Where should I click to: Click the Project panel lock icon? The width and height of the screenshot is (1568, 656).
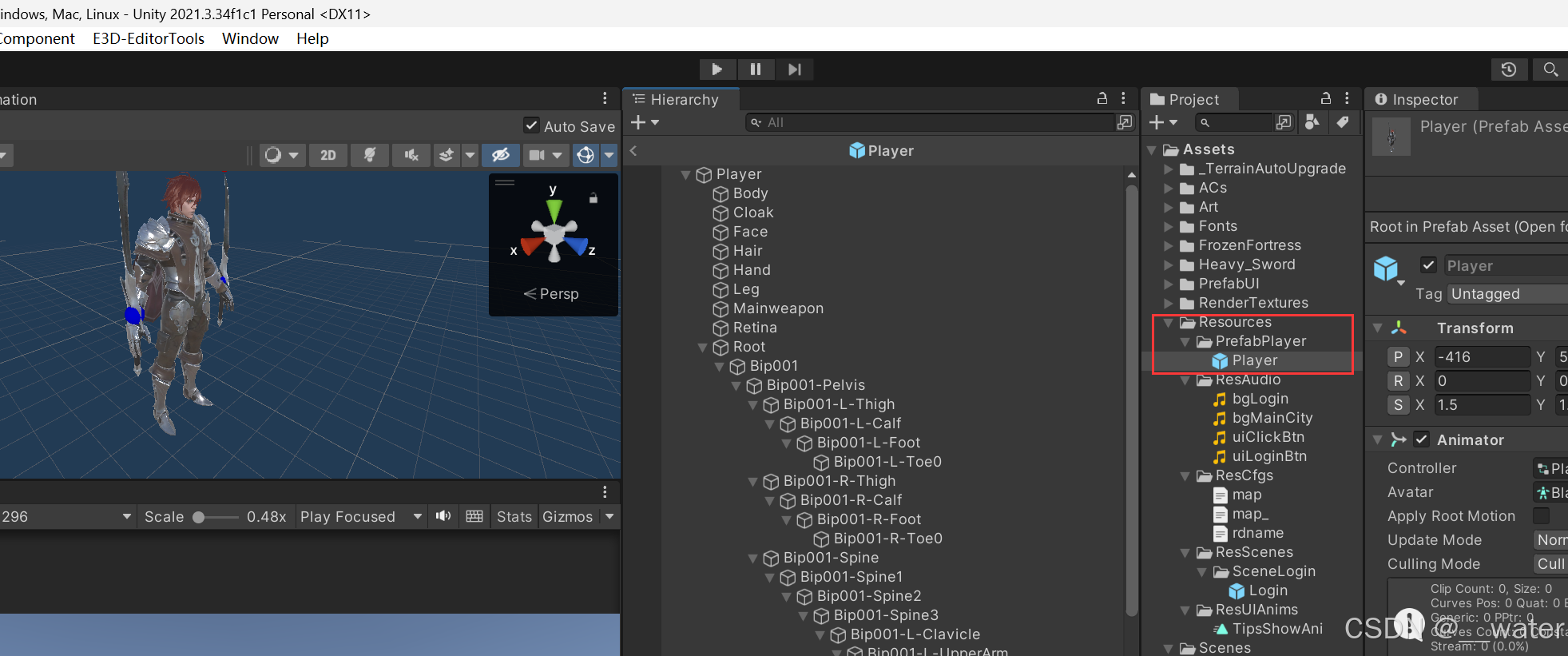pyautogui.click(x=1326, y=98)
